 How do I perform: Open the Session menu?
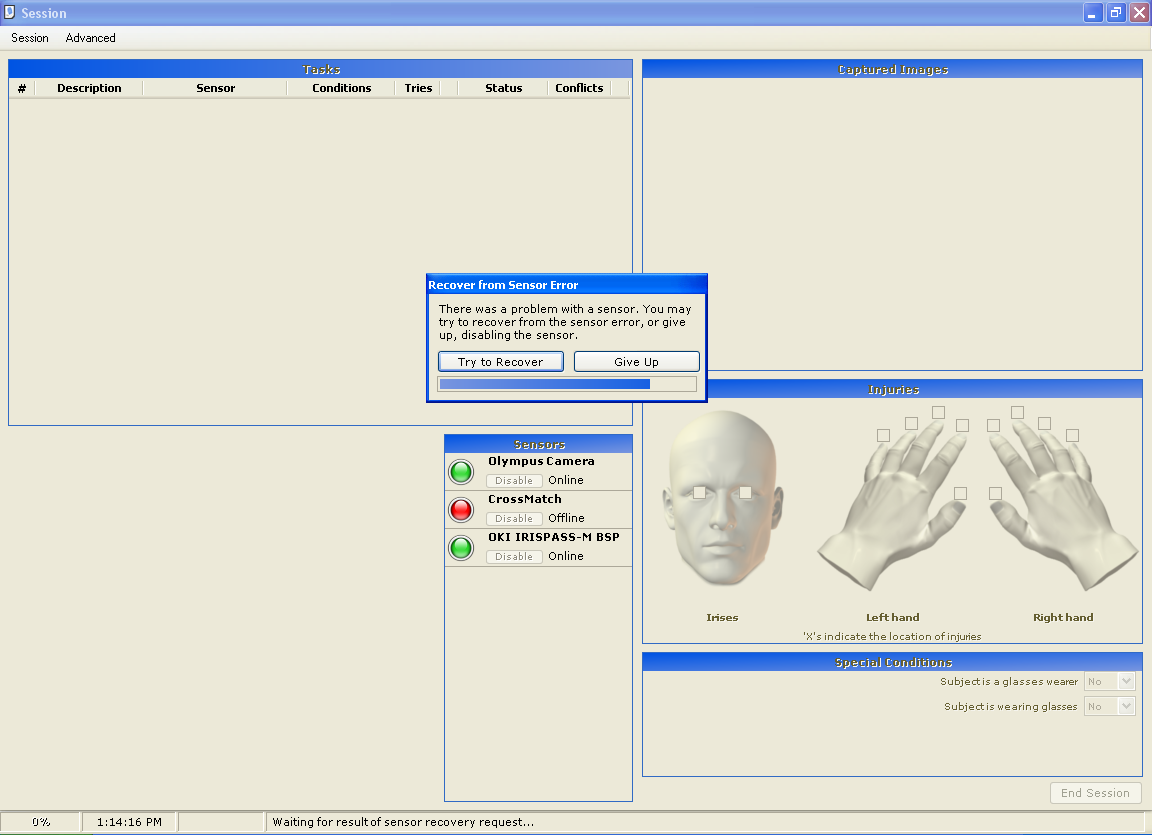pos(30,38)
